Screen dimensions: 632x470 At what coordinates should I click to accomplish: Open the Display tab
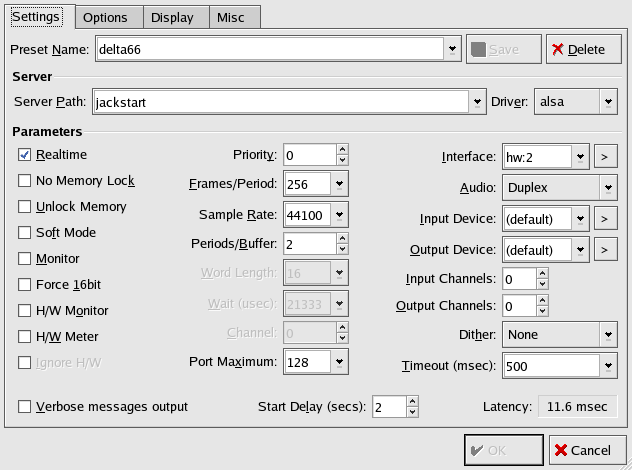click(174, 17)
